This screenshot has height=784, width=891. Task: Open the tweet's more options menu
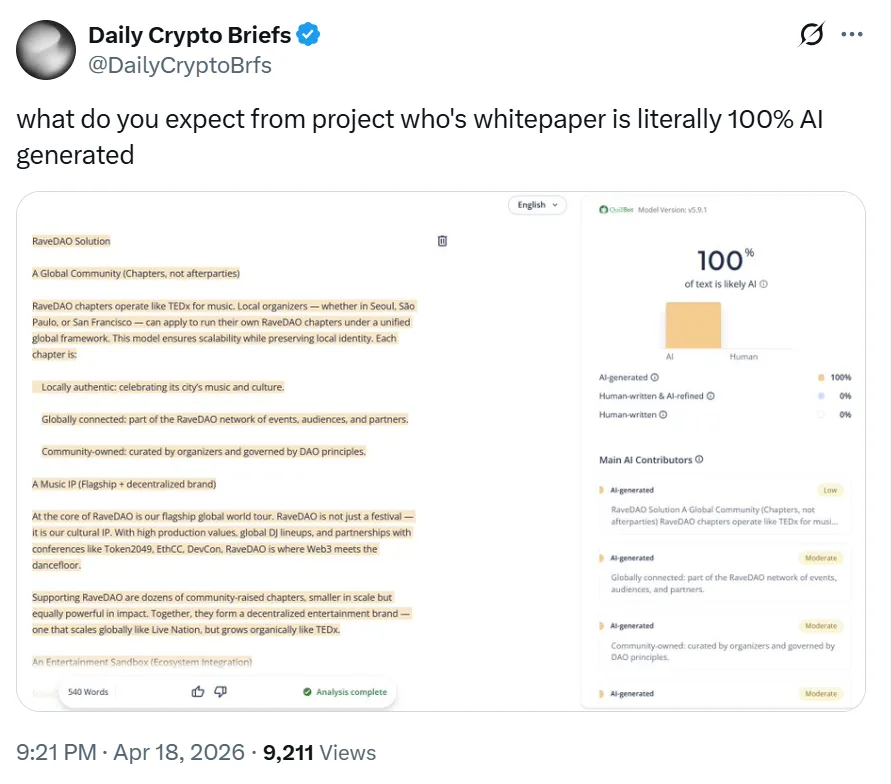(852, 33)
